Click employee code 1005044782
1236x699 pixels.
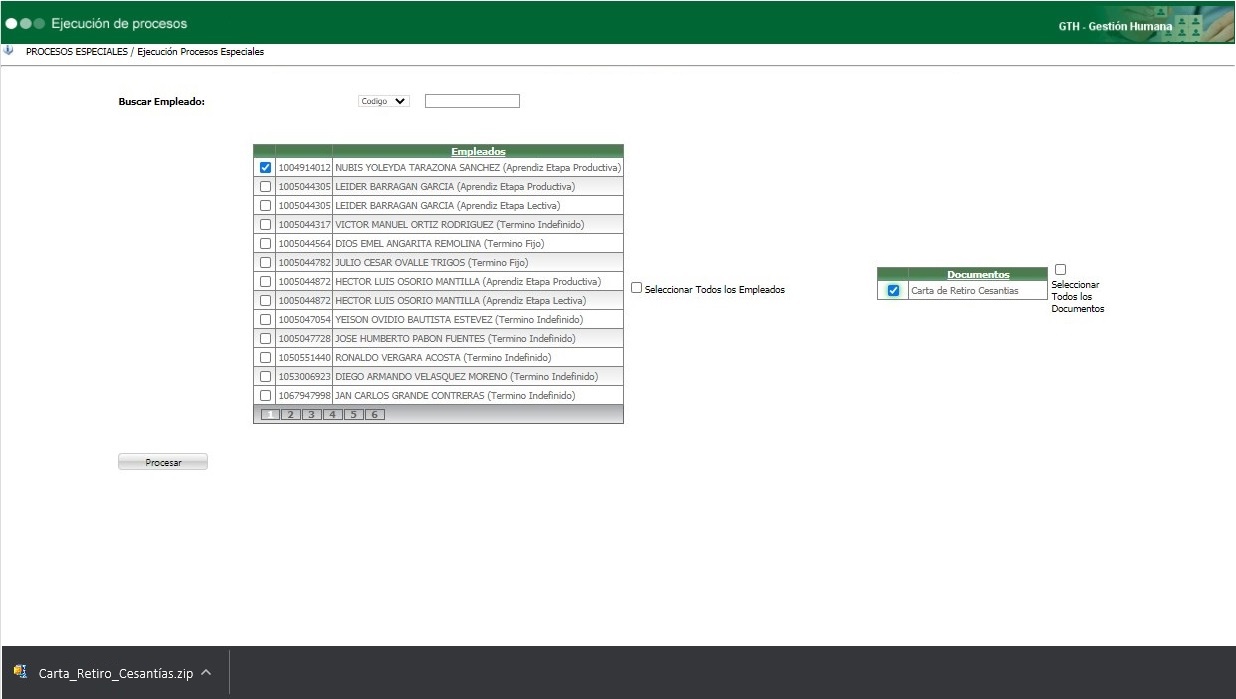coord(304,263)
